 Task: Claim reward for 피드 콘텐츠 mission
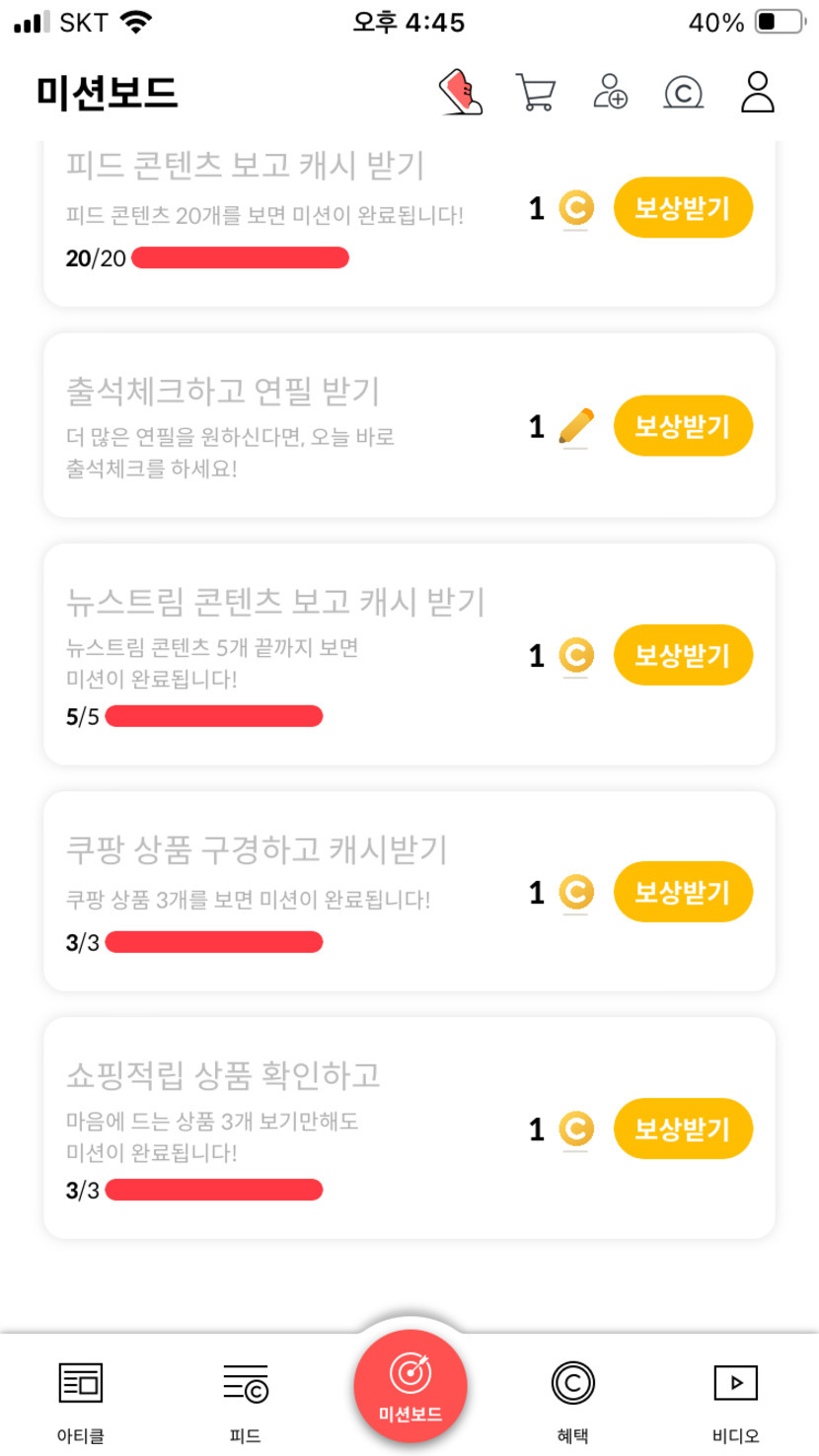click(x=683, y=208)
